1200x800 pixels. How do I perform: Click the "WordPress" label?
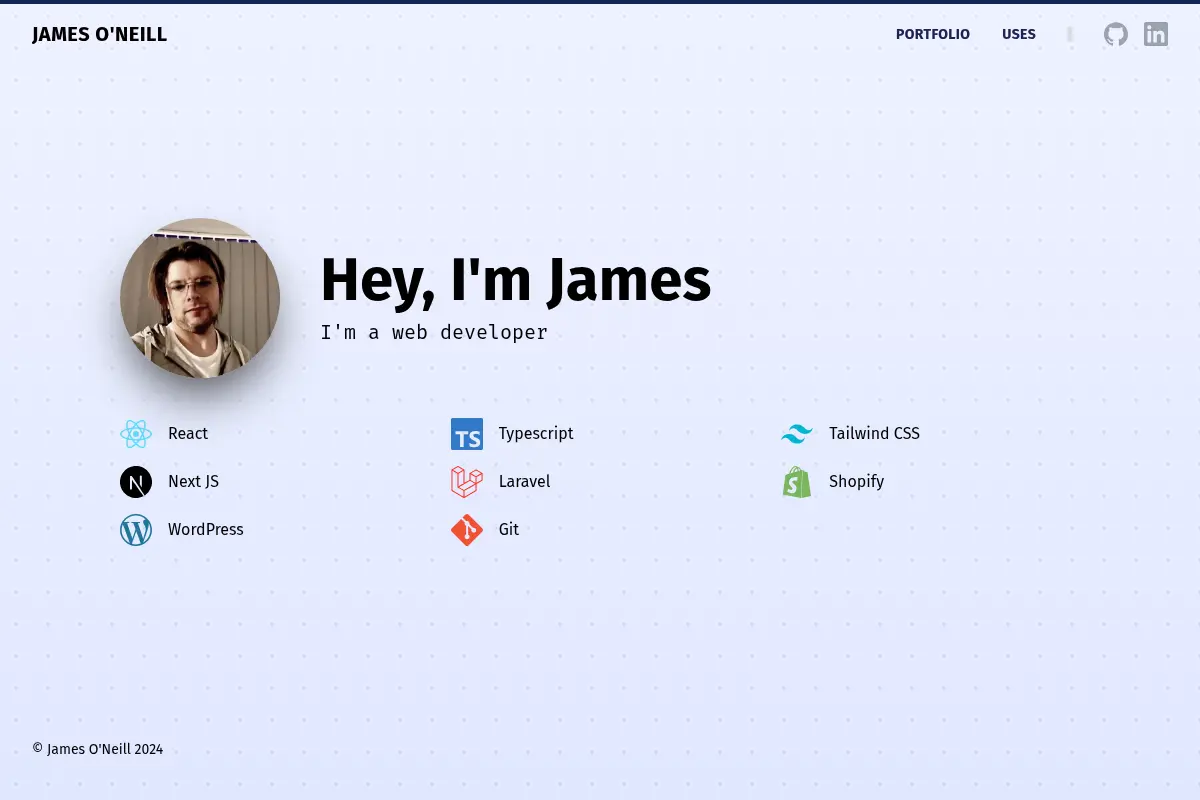coord(206,529)
